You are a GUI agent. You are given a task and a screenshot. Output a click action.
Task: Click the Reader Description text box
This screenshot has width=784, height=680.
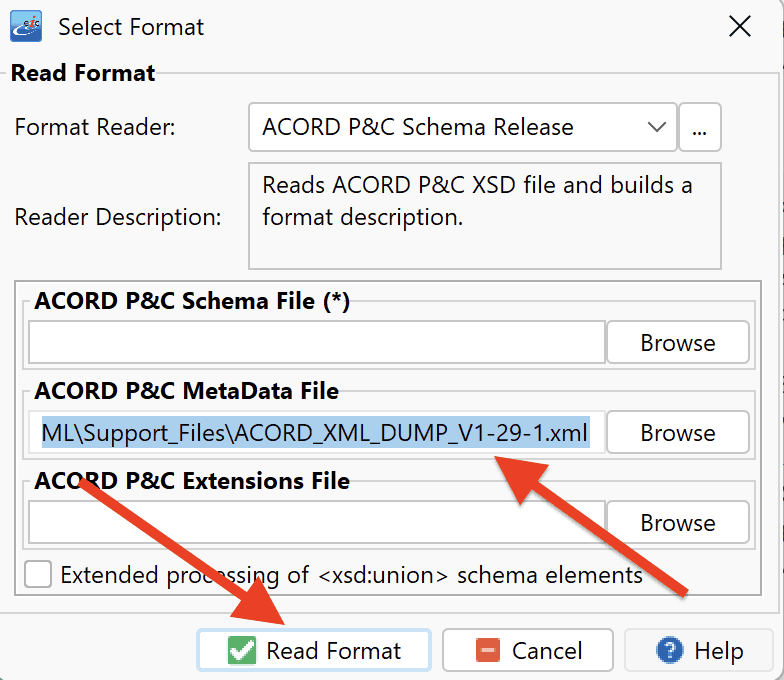tap(484, 216)
